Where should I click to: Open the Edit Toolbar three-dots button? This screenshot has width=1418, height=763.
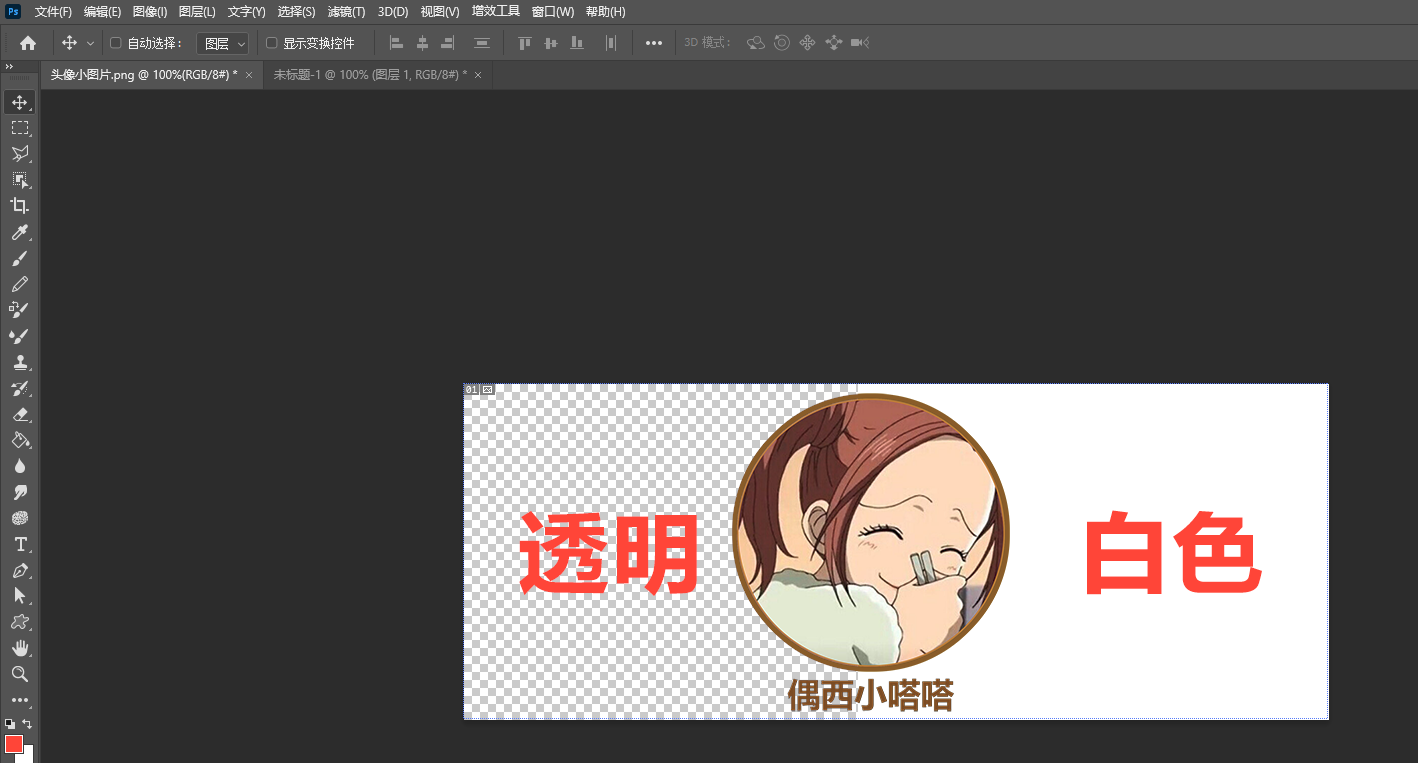(19, 700)
